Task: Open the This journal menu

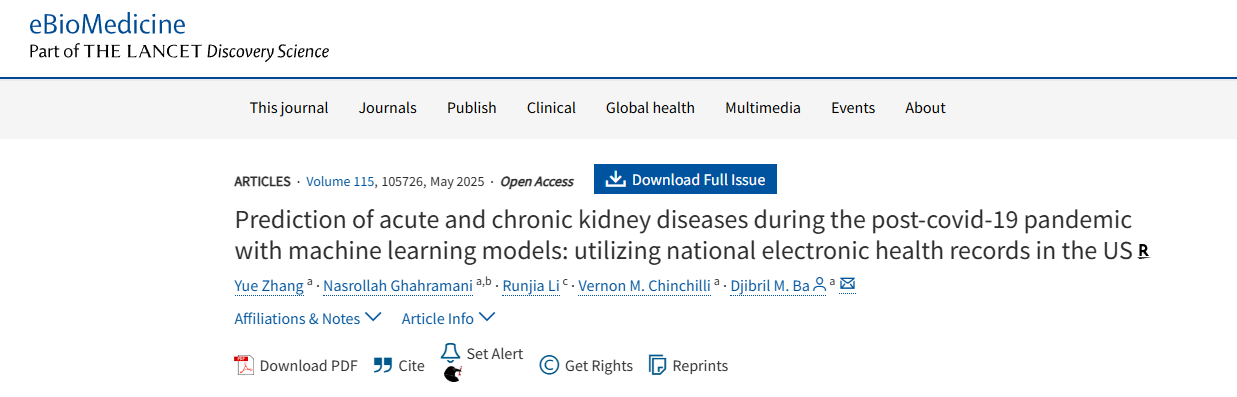Action: (x=289, y=108)
